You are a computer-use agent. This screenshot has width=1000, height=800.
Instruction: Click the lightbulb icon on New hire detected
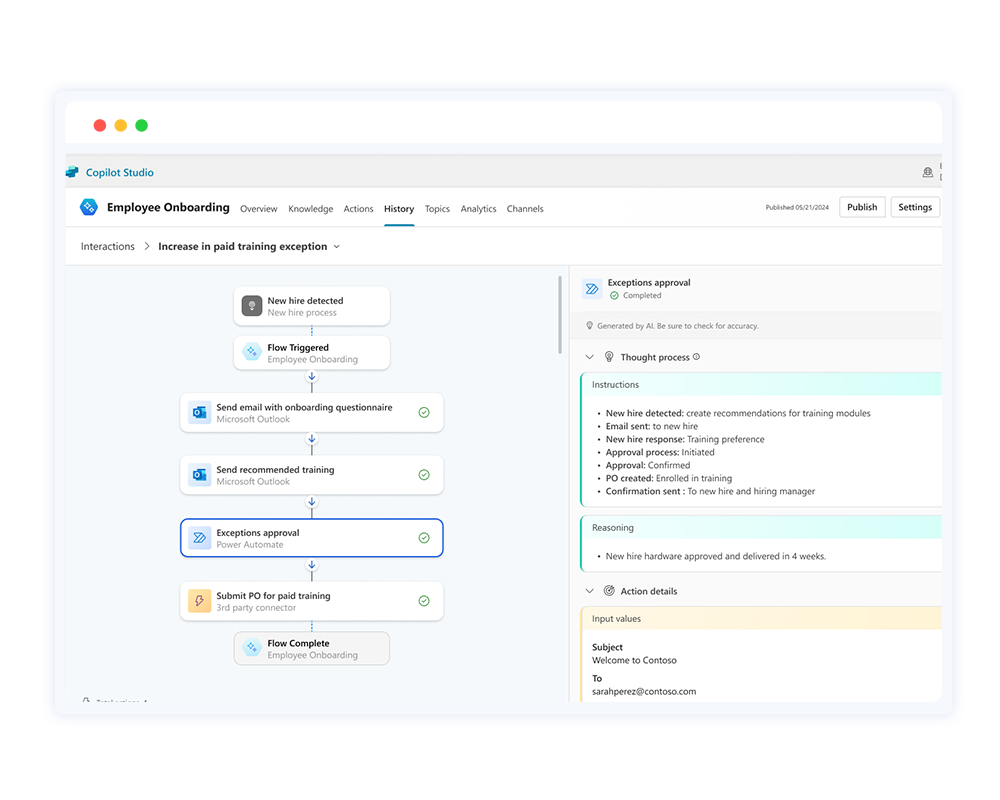tap(252, 306)
